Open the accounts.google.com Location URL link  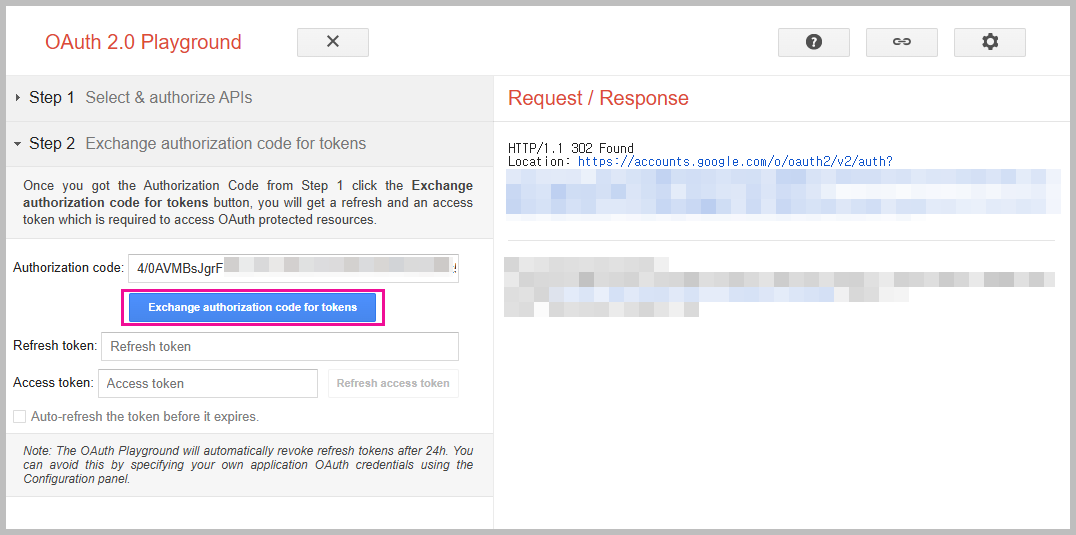[x=735, y=161]
